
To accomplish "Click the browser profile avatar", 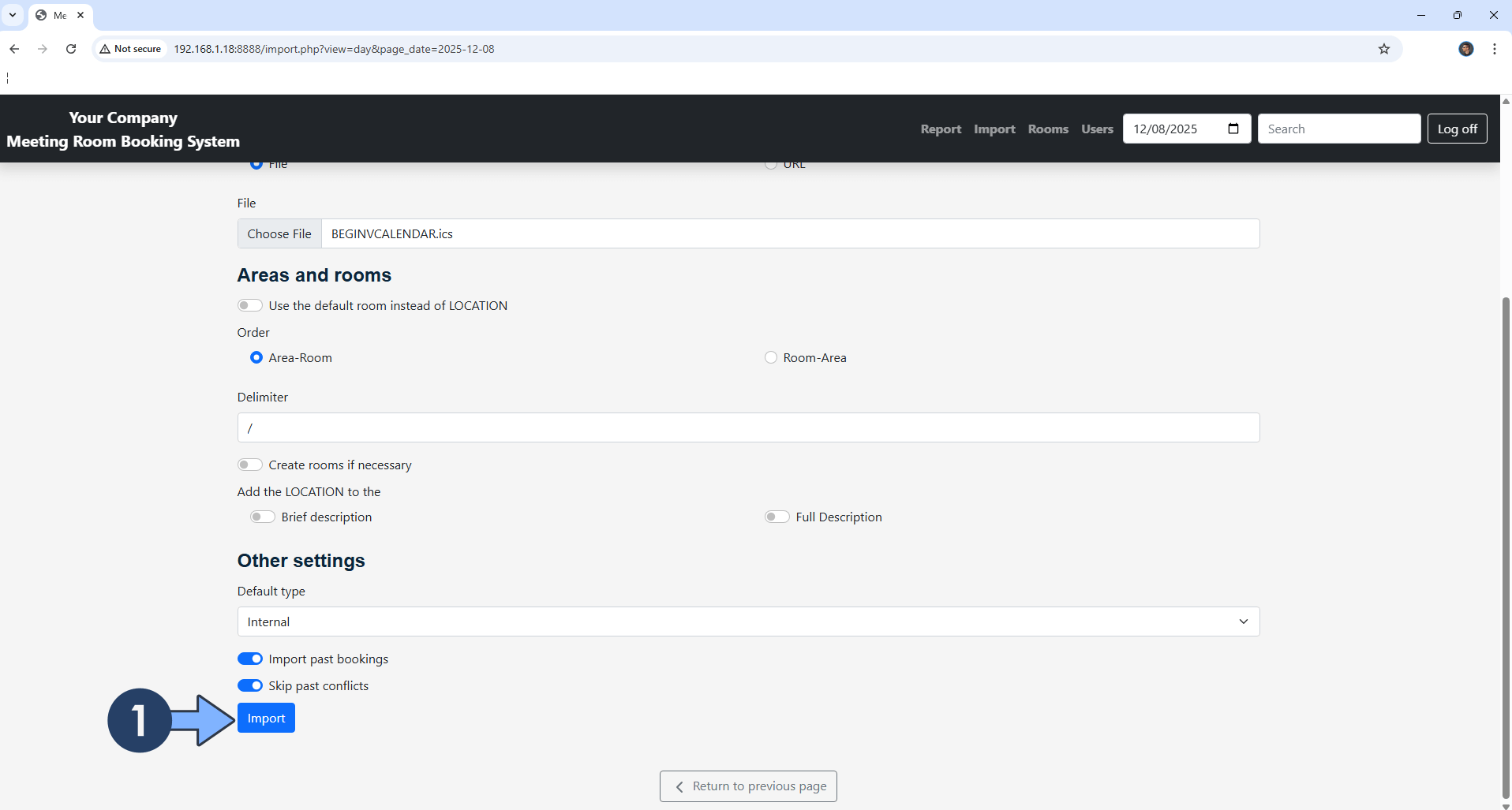I will point(1466,49).
